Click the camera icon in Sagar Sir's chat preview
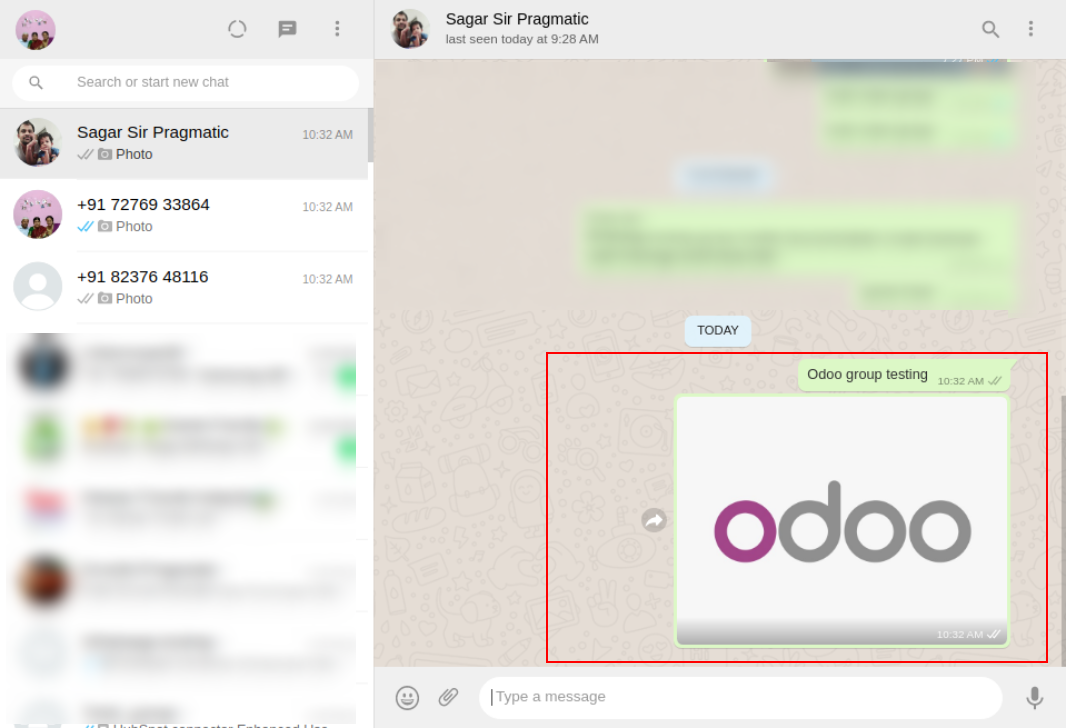1066x728 pixels. (x=105, y=154)
